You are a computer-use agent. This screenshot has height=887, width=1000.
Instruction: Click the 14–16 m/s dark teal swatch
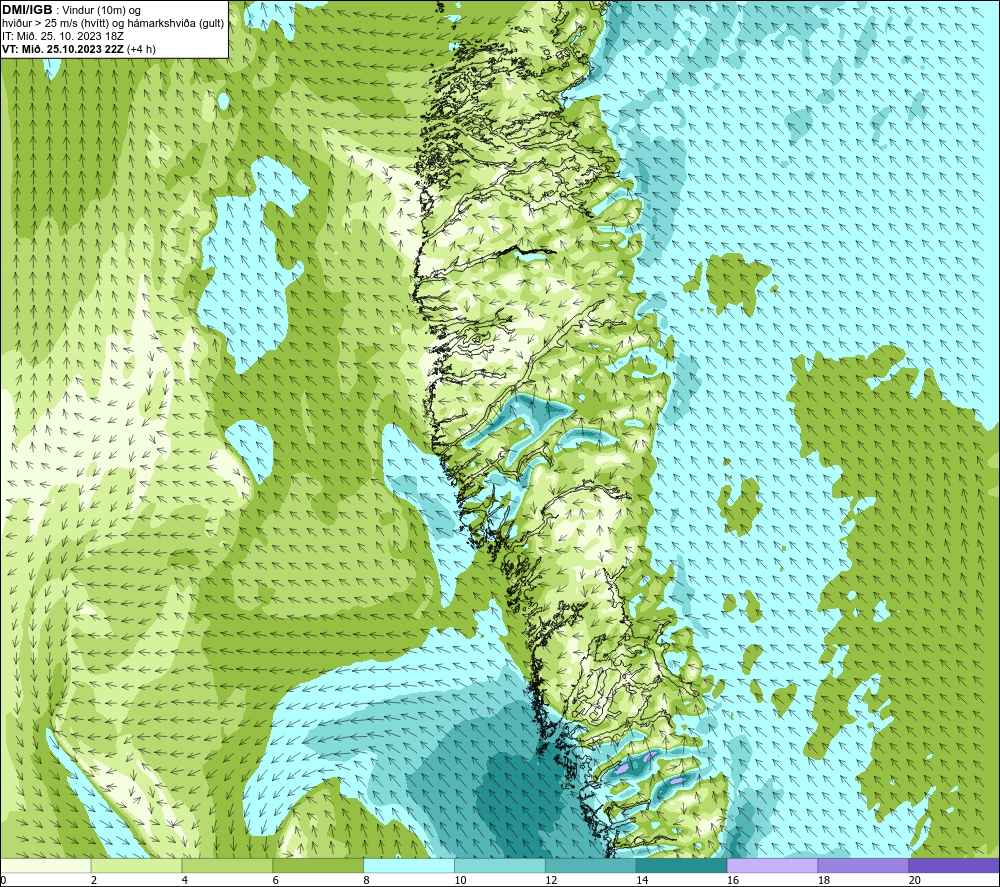tap(681, 865)
